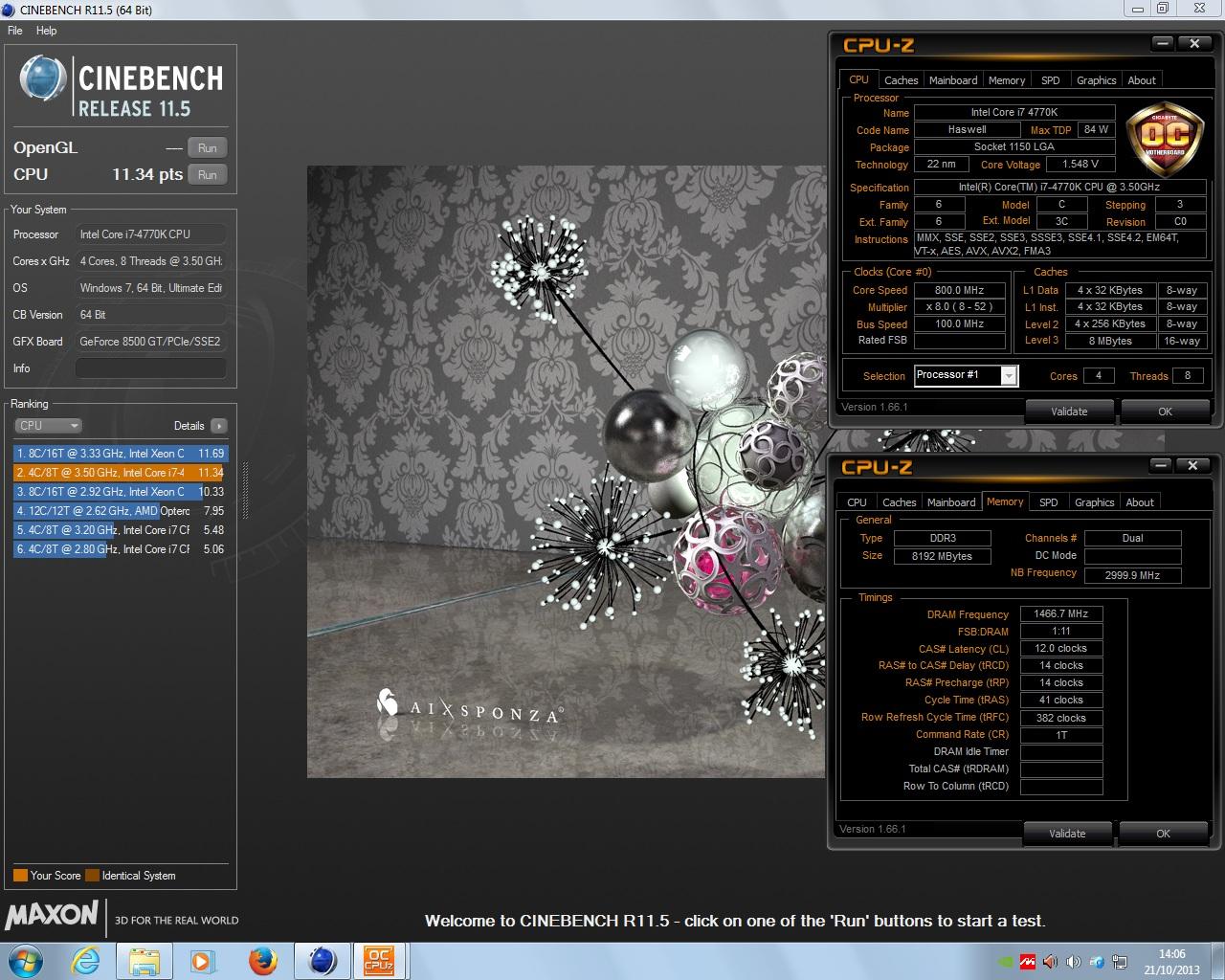Expand ranking Details arrow button
This screenshot has width=1225, height=980.
(x=219, y=426)
